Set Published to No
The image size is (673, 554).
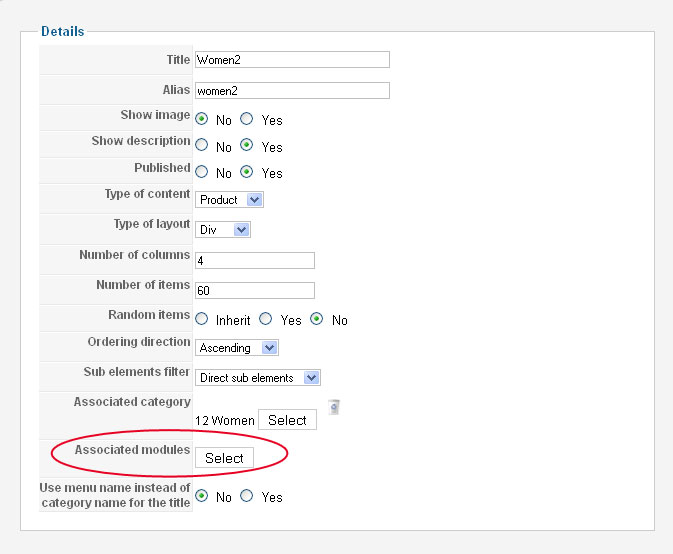tap(202, 172)
